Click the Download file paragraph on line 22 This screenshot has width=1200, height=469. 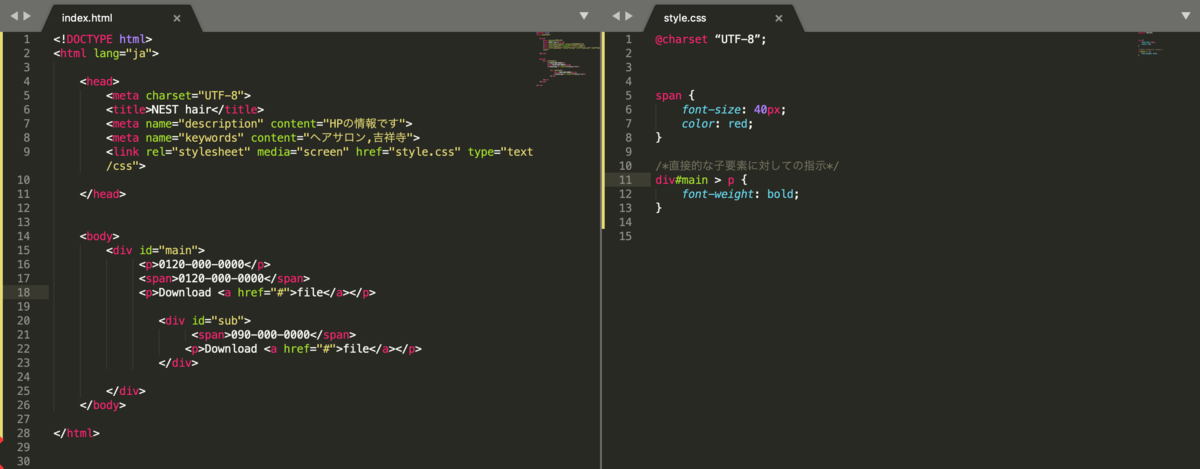click(x=304, y=349)
